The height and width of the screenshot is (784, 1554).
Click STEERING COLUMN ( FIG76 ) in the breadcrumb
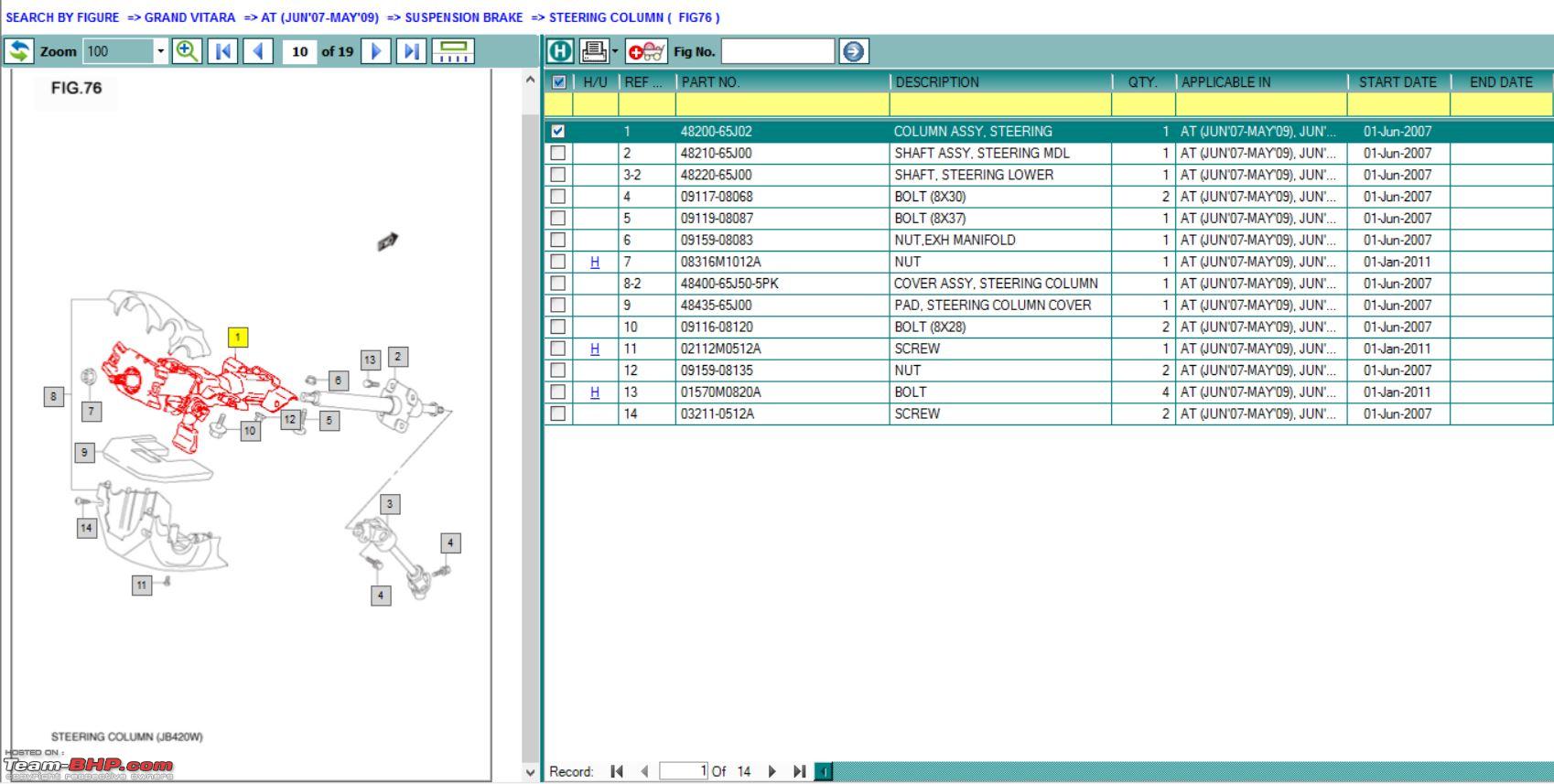[x=634, y=17]
